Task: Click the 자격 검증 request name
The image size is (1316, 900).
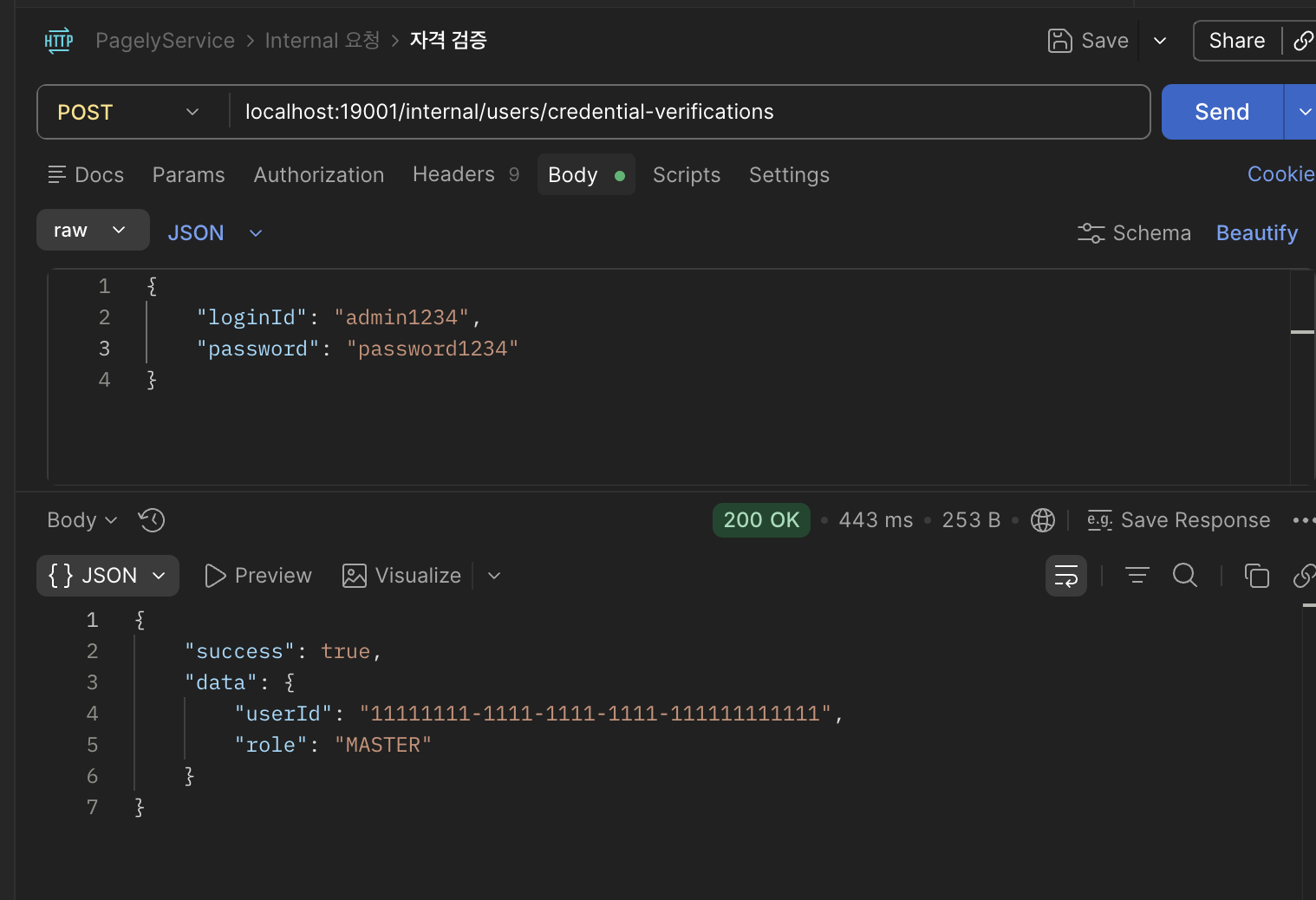Action: click(x=448, y=40)
